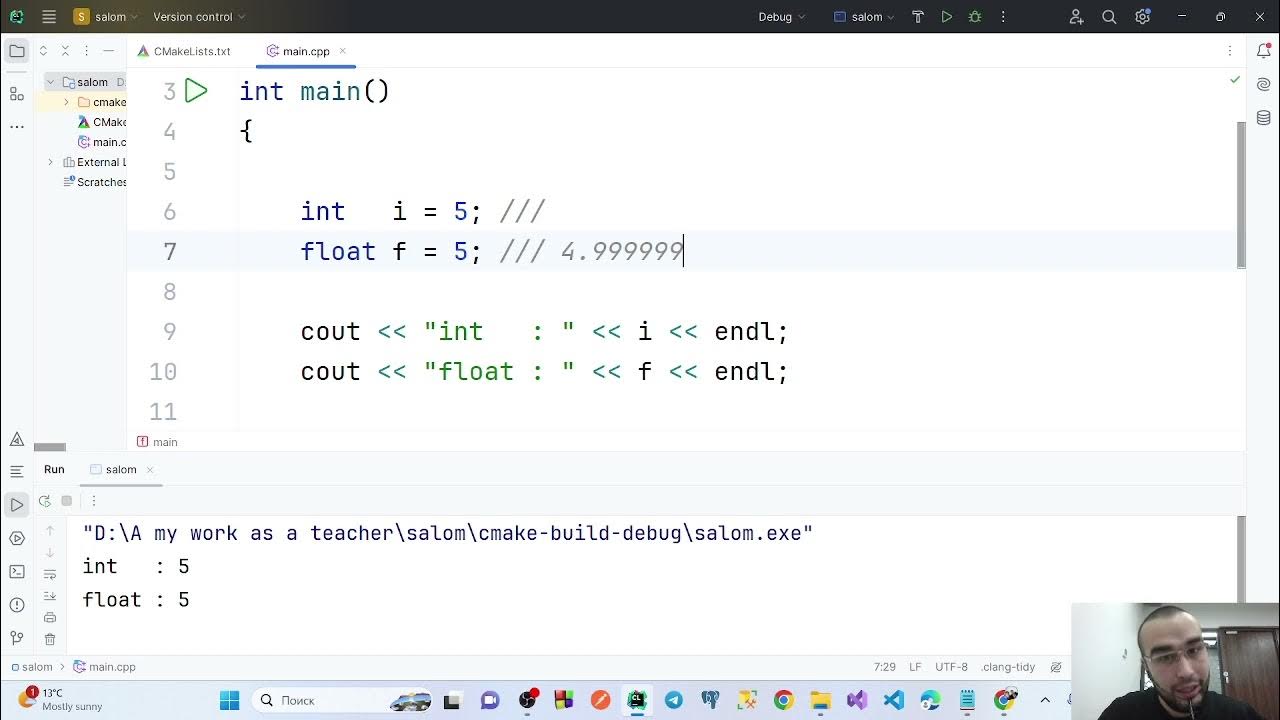
Task: Print run output with the printer icon
Action: pyautogui.click(x=50, y=618)
